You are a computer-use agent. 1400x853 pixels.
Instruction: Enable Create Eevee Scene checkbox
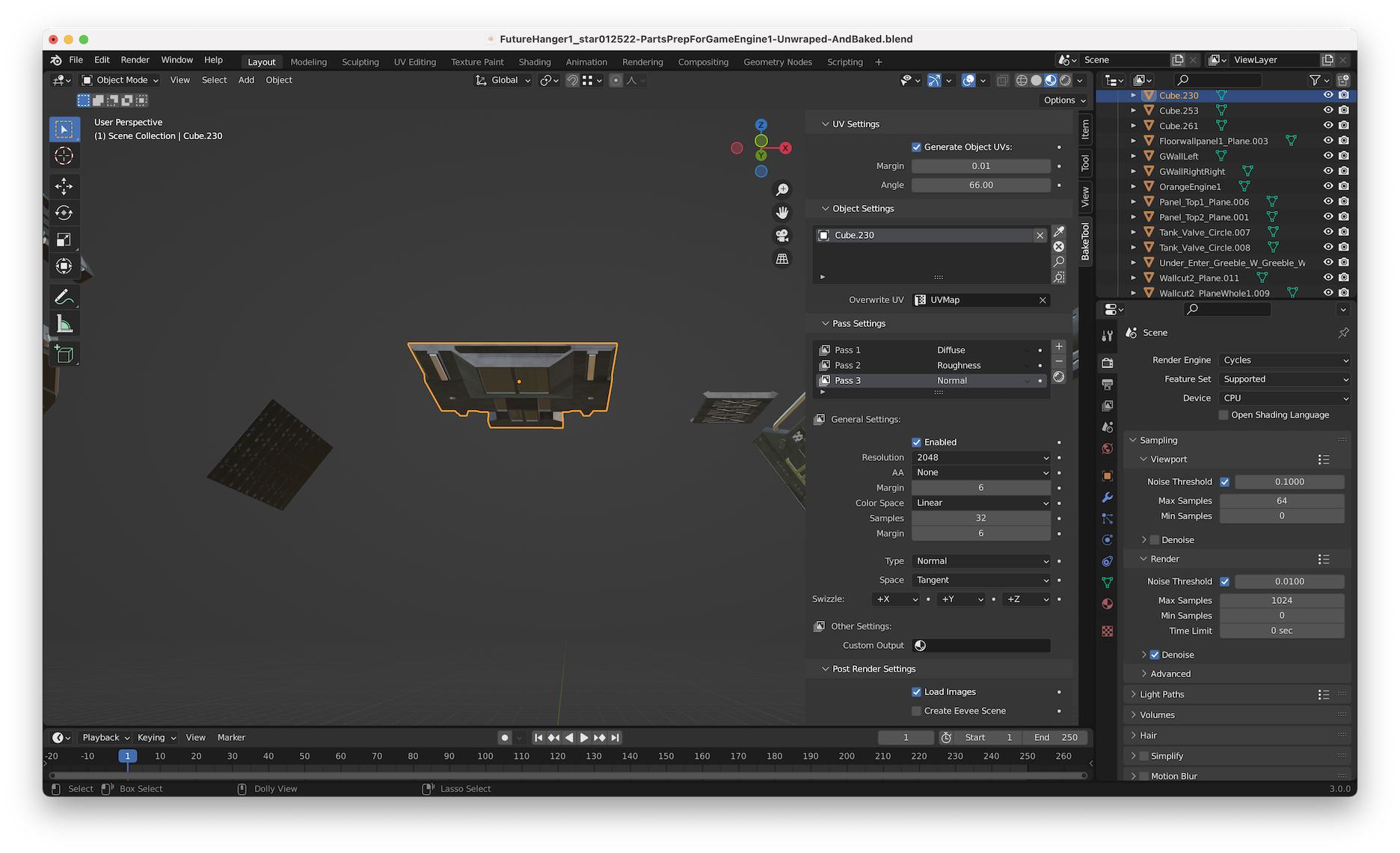[916, 711]
